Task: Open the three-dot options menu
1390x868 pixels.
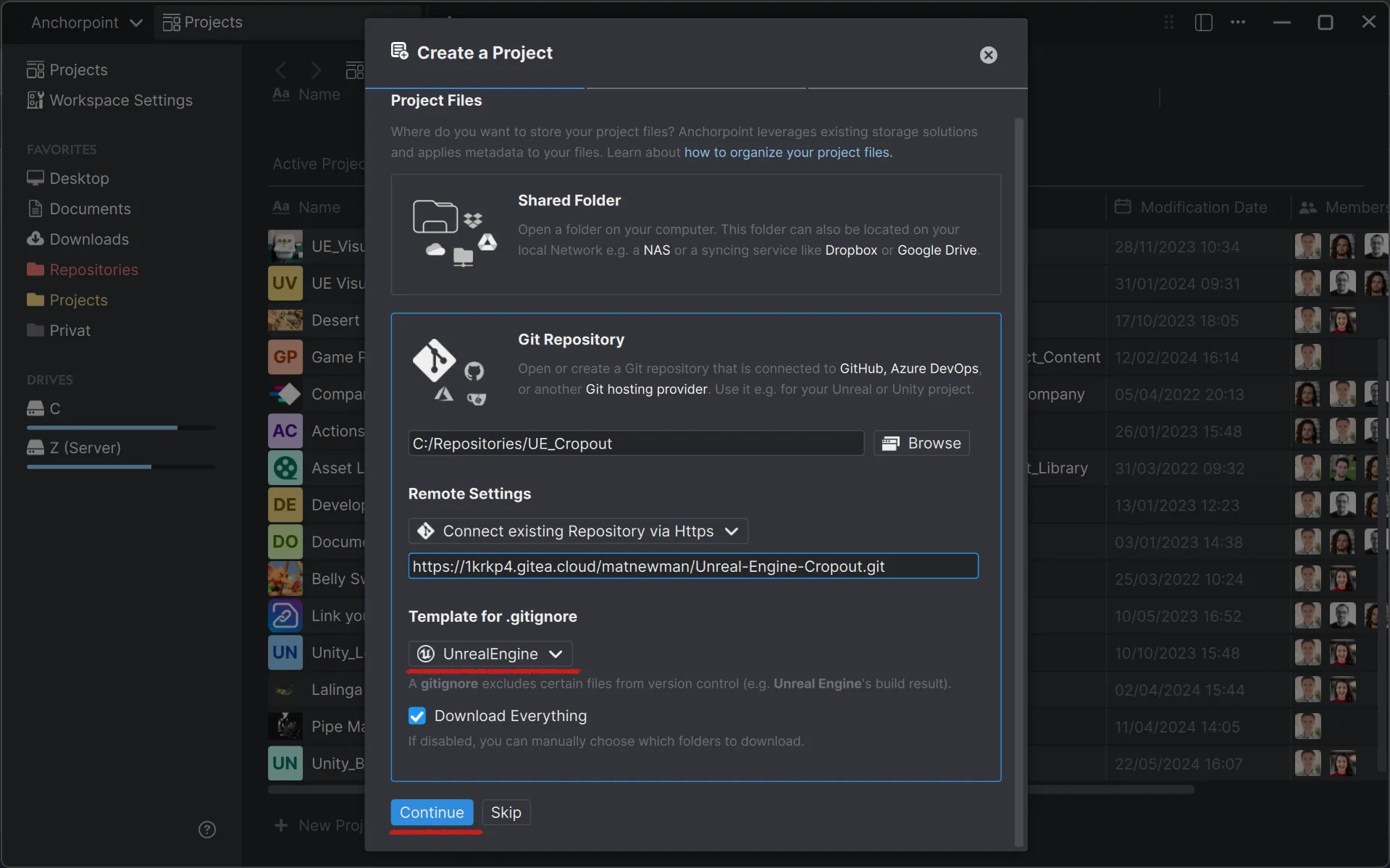Action: click(x=1238, y=22)
